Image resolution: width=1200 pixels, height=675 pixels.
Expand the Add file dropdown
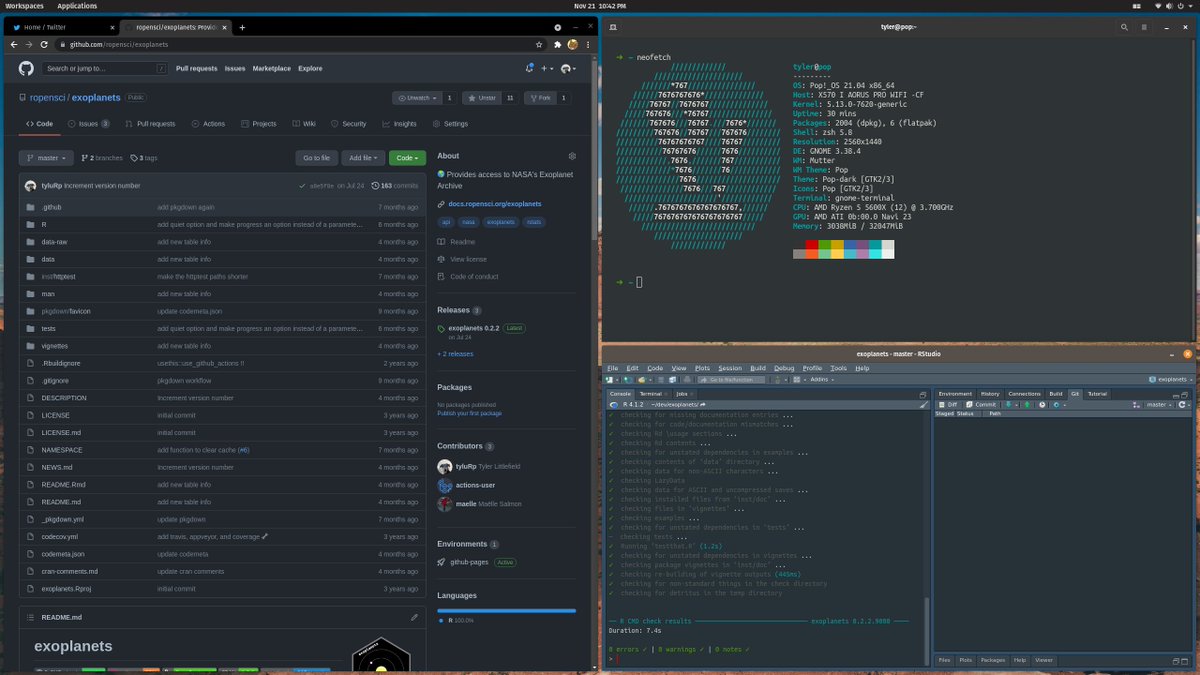[363, 158]
